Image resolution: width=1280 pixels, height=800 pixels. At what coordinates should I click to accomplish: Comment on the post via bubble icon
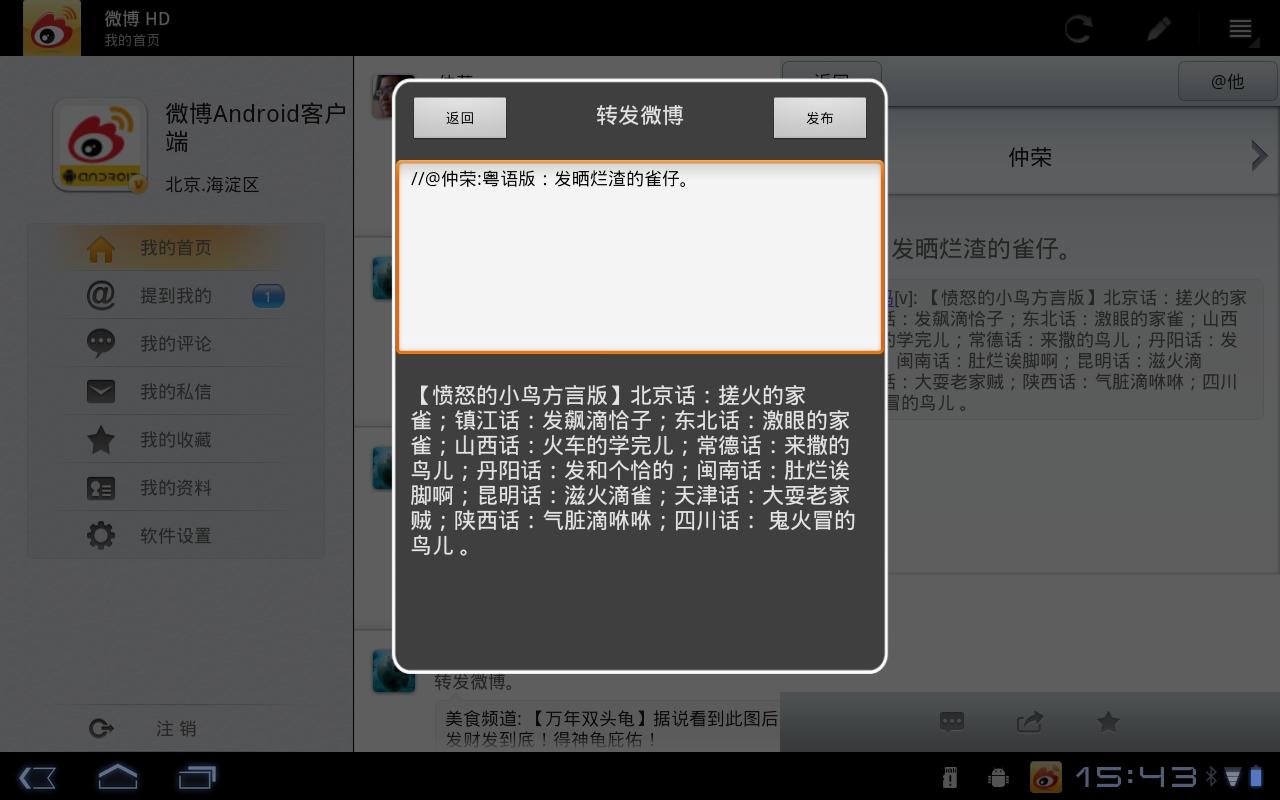pos(952,722)
